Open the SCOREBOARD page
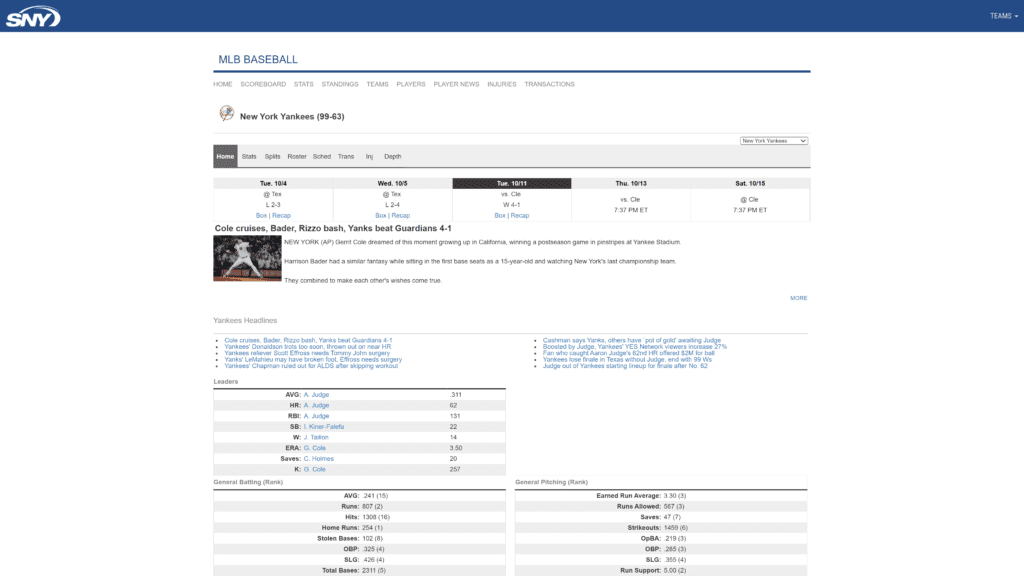 click(x=263, y=84)
